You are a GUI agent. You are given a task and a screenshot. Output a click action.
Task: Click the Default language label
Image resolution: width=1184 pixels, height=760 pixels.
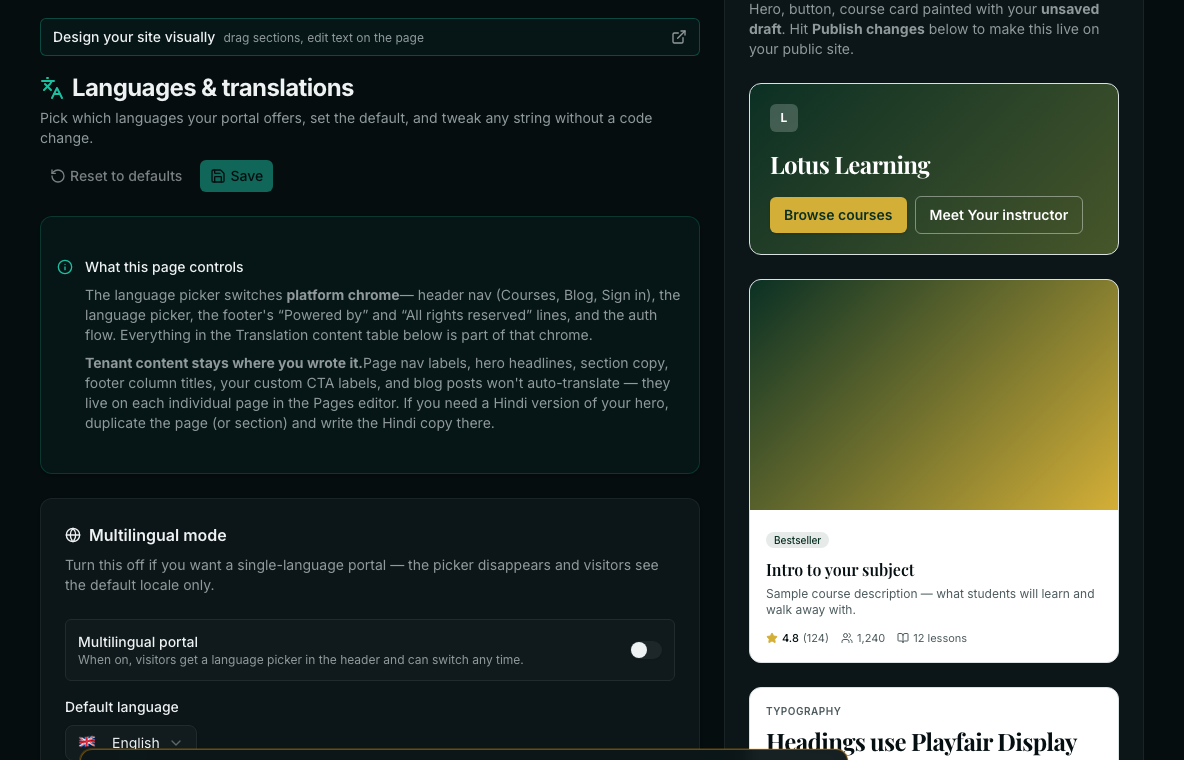coord(122,707)
